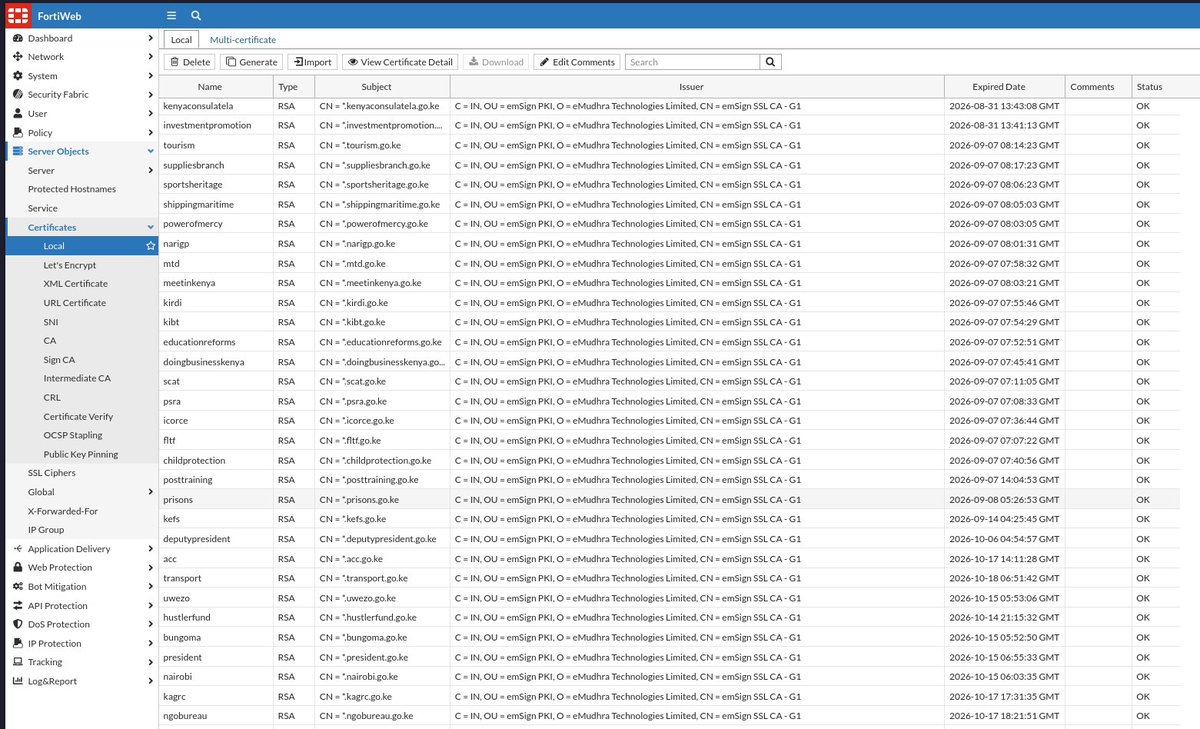Expand the Network menu chevron
Screen dimensions: 1200x729
click(150, 57)
